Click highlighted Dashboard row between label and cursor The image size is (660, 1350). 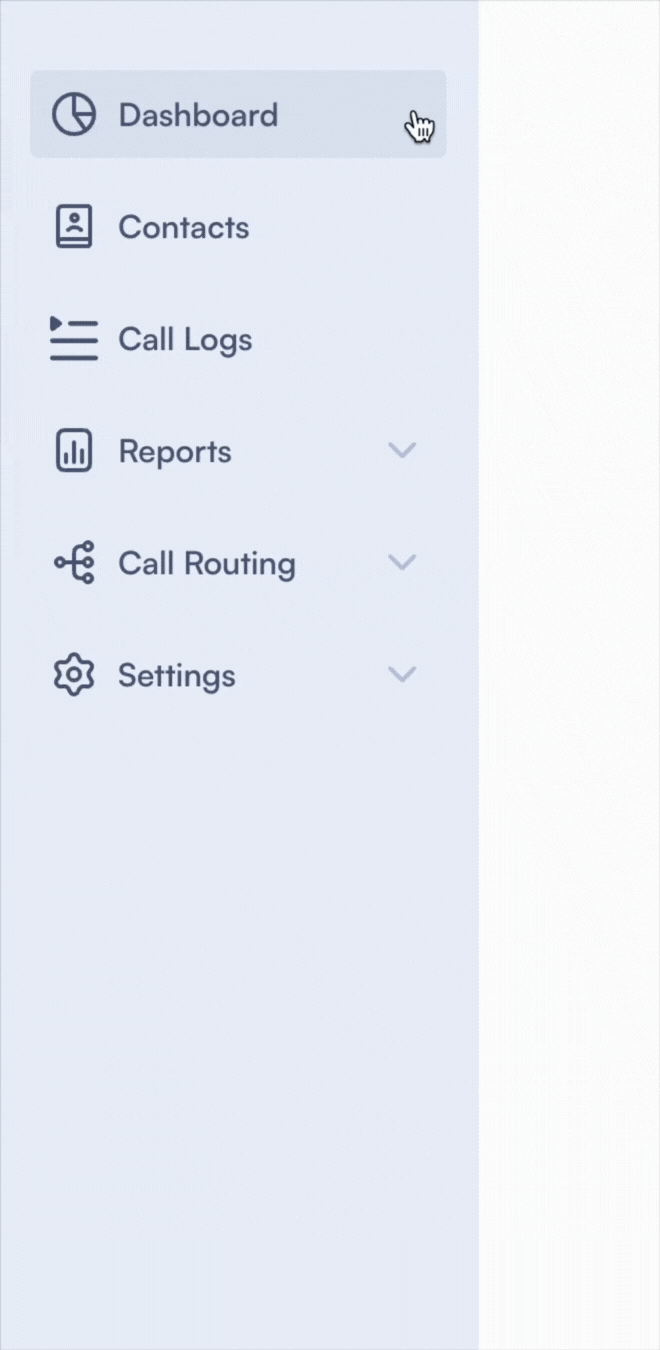340,115
